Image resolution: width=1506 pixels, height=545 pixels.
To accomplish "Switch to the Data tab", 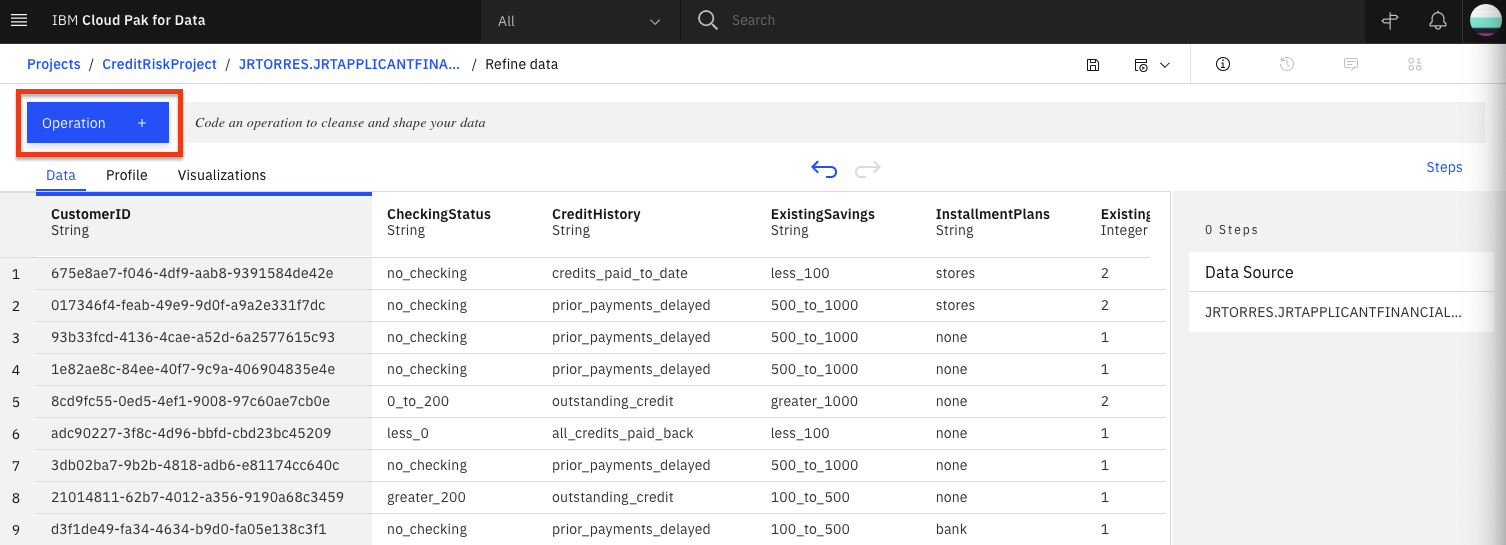I will pyautogui.click(x=61, y=175).
